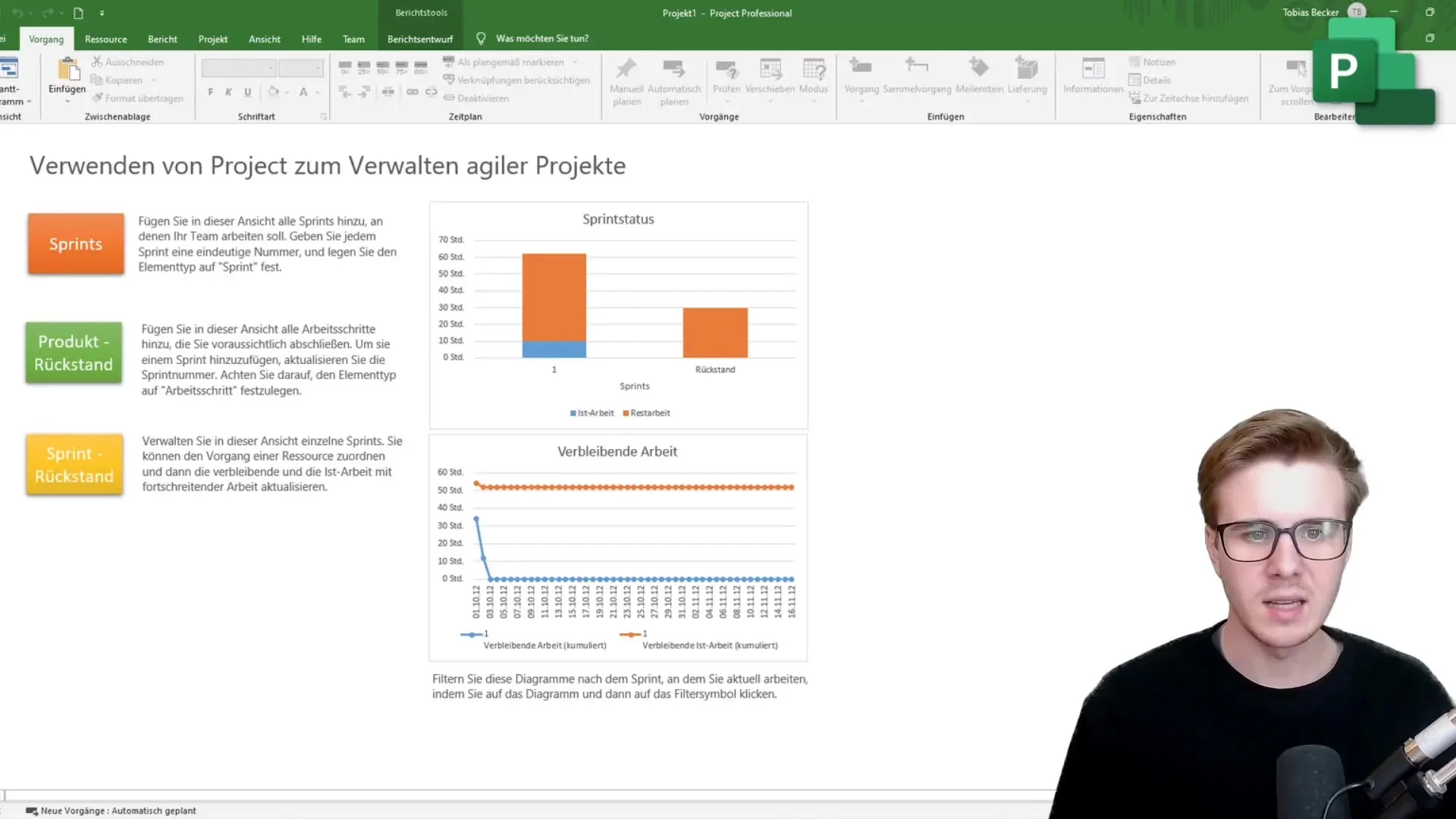This screenshot has width=1456, height=819.
Task: Click the Notizen icon
Action: pos(1134,61)
